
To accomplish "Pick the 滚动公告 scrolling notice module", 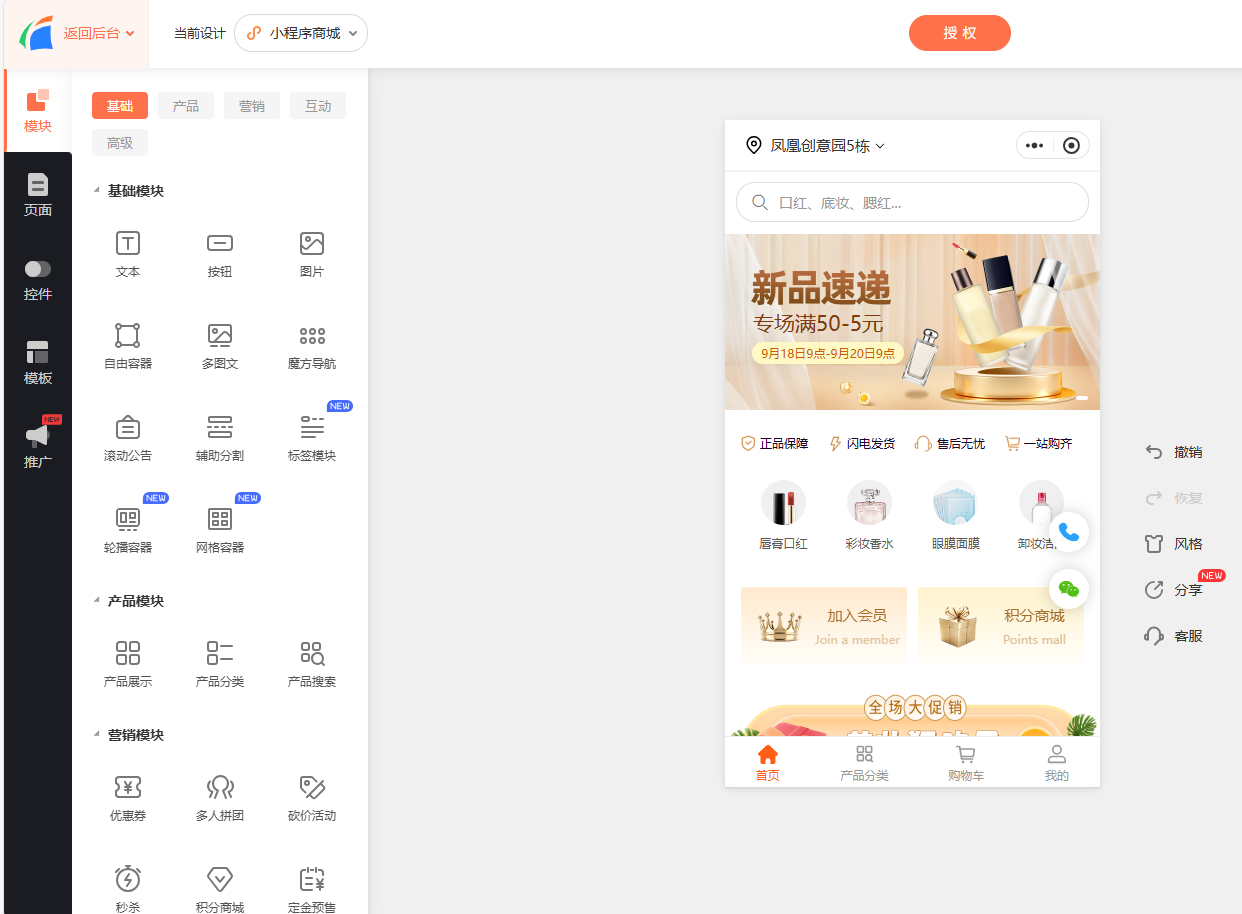I will (x=128, y=428).
